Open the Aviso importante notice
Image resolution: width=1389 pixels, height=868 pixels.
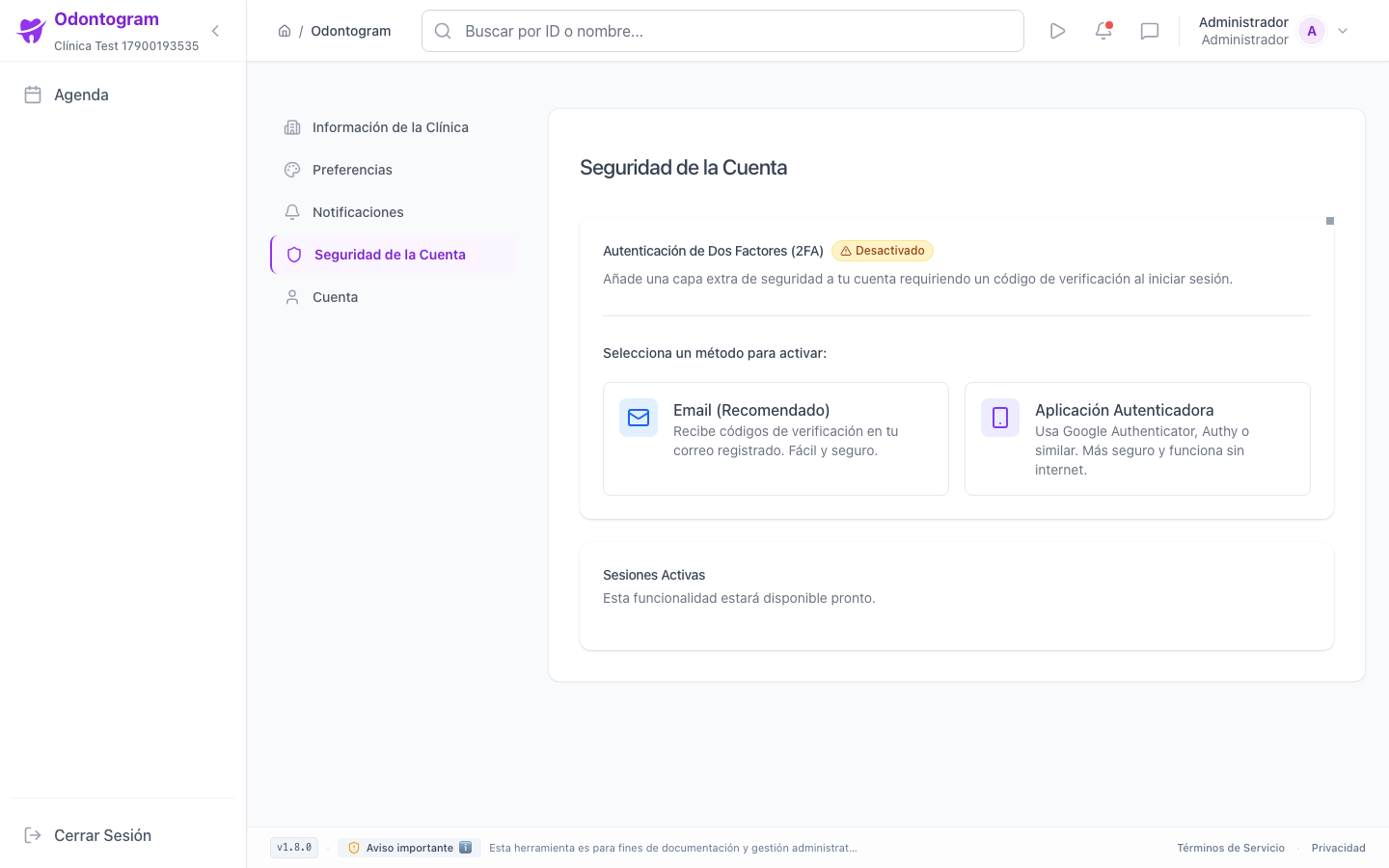(409, 848)
